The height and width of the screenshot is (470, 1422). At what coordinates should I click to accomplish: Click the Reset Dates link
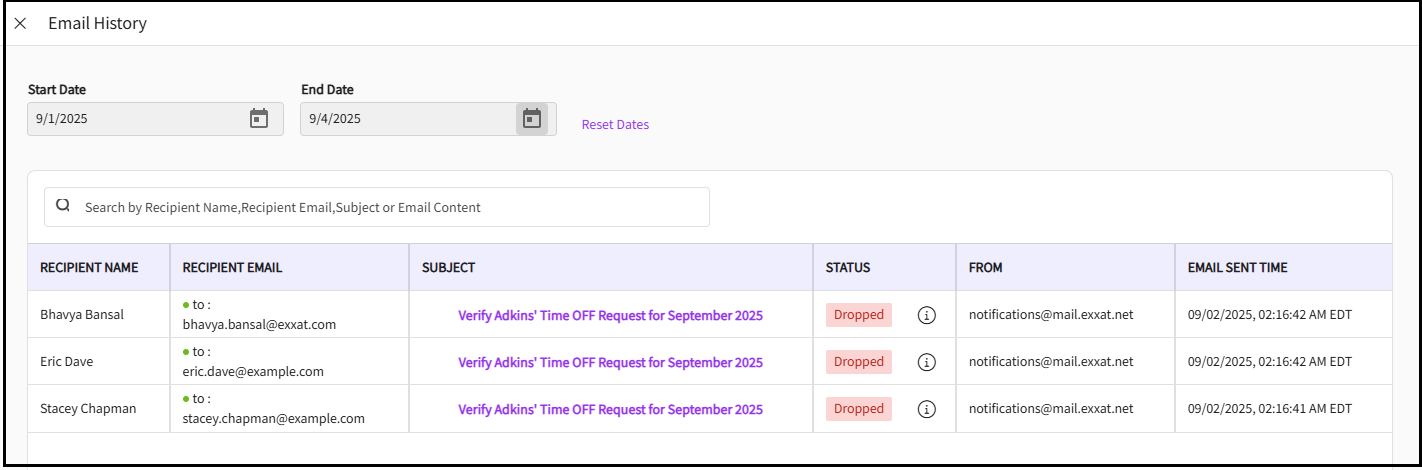(x=615, y=125)
